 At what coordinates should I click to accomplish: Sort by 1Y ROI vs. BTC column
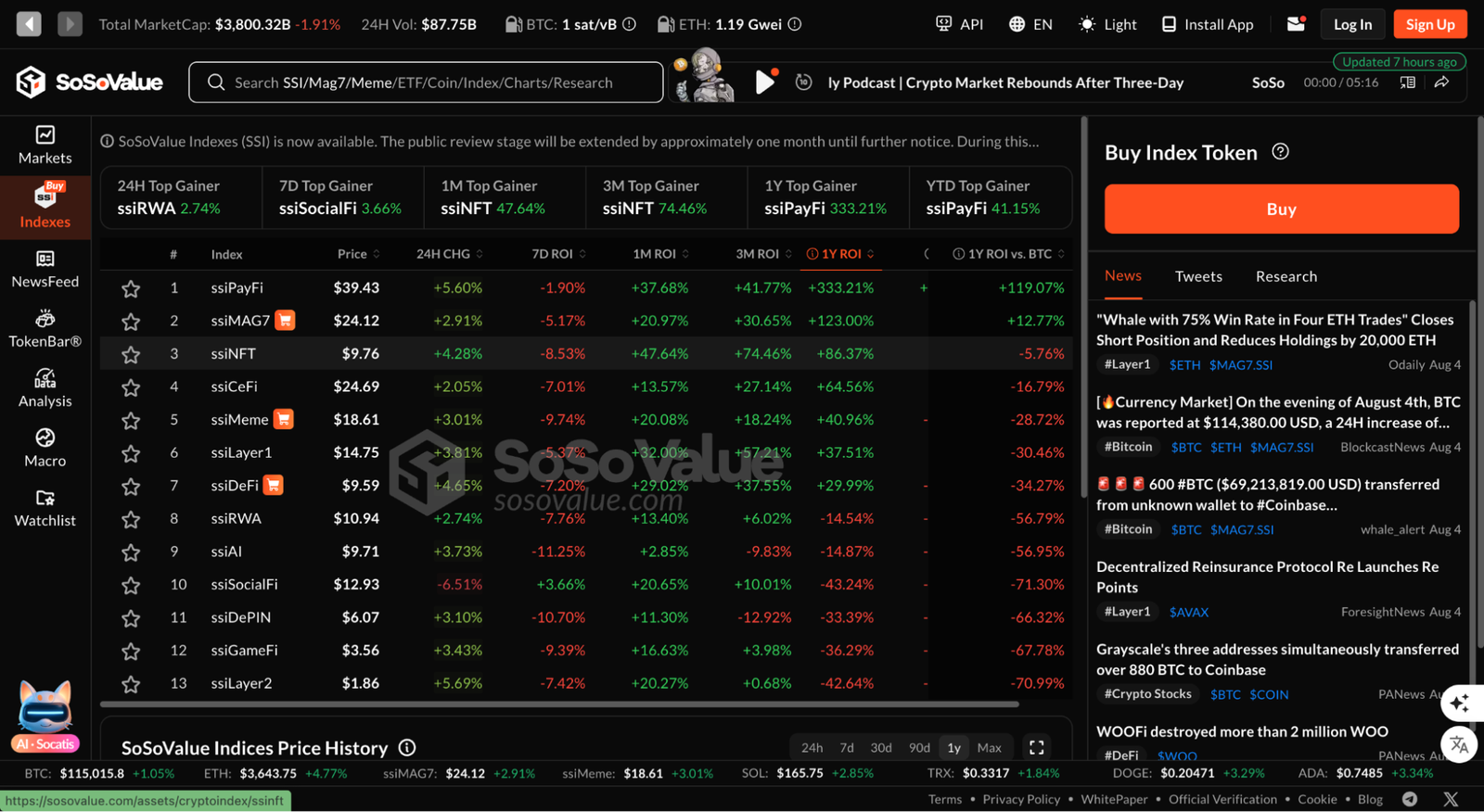[1009, 254]
